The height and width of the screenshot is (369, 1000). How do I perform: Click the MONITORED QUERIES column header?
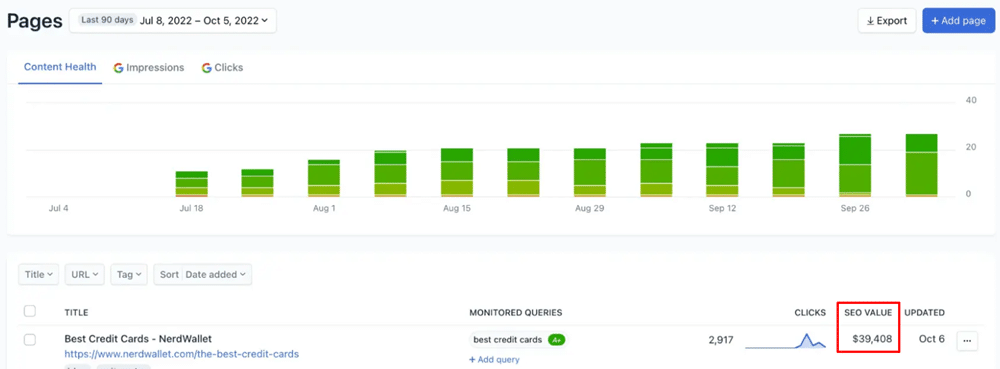click(516, 313)
